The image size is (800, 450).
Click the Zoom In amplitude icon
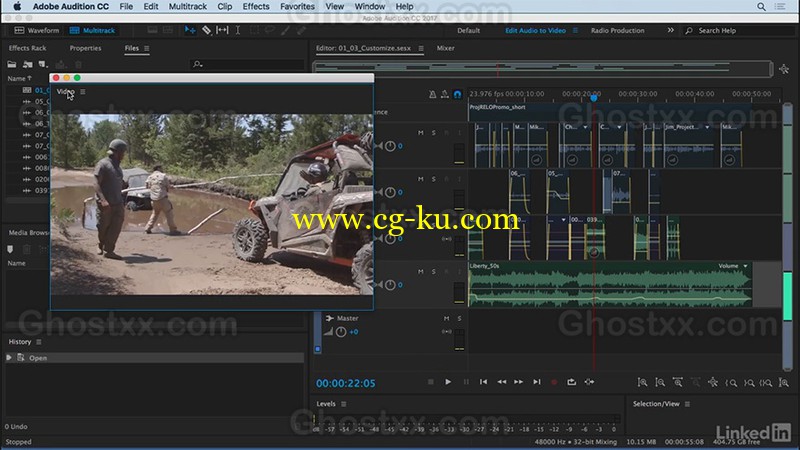[642, 382]
